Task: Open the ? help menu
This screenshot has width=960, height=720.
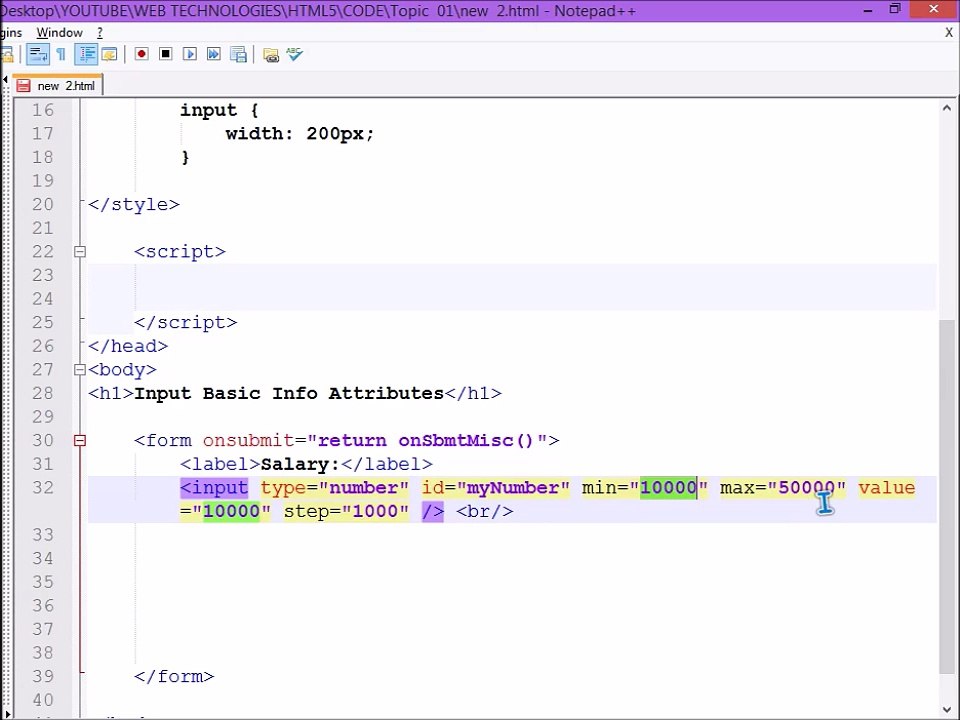Action: 100,32
